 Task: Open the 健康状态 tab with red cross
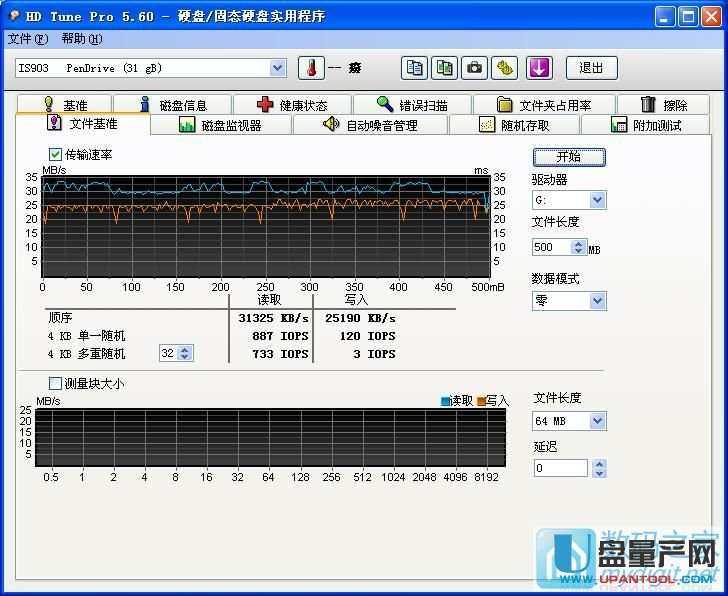point(292,105)
